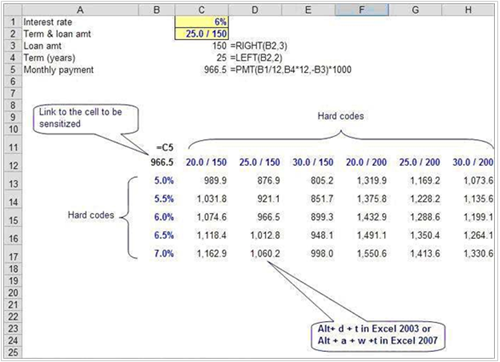Select the 966.5 table corner cell
The height and width of the screenshot is (362, 500).
pyautogui.click(x=162, y=162)
